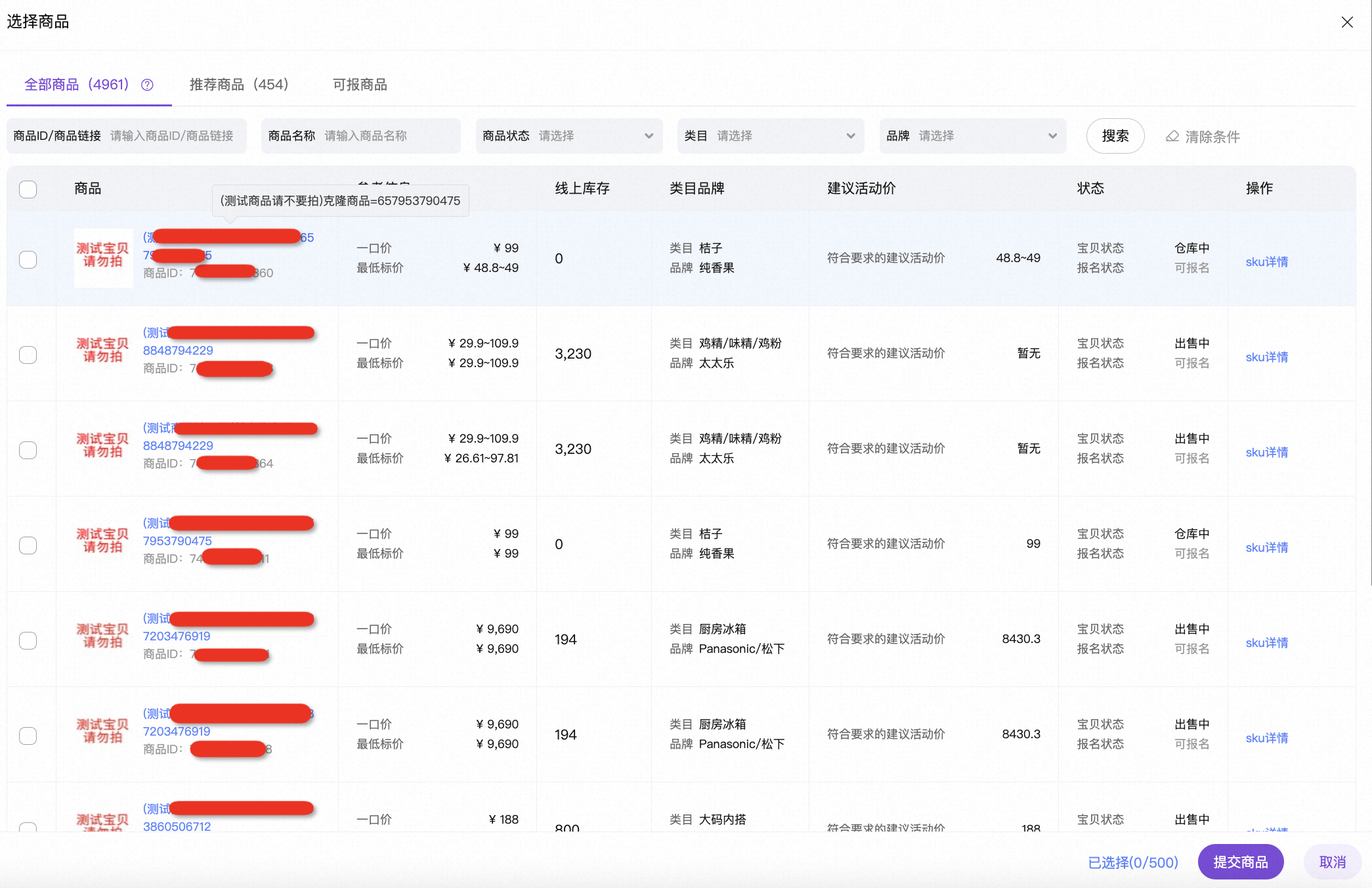
Task: Click 提交商品 button
Action: tap(1241, 862)
